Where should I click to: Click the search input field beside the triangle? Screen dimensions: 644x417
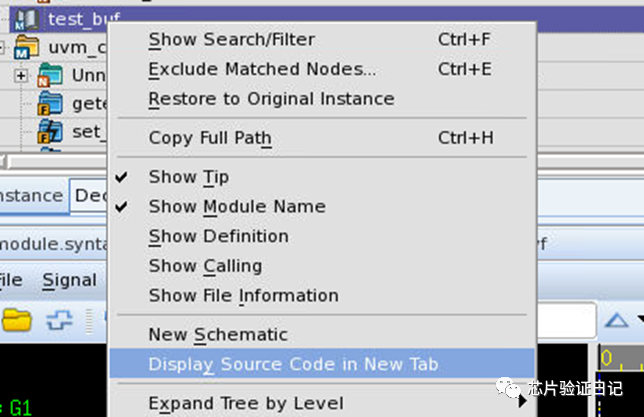pyautogui.click(x=567, y=321)
